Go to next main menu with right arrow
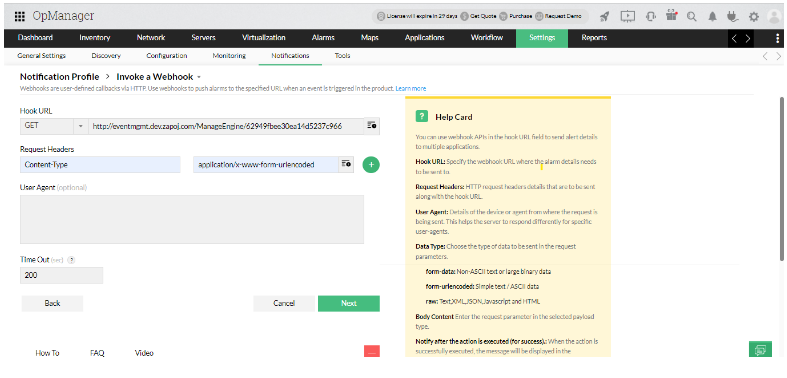The width and height of the screenshot is (787, 378). (748, 38)
